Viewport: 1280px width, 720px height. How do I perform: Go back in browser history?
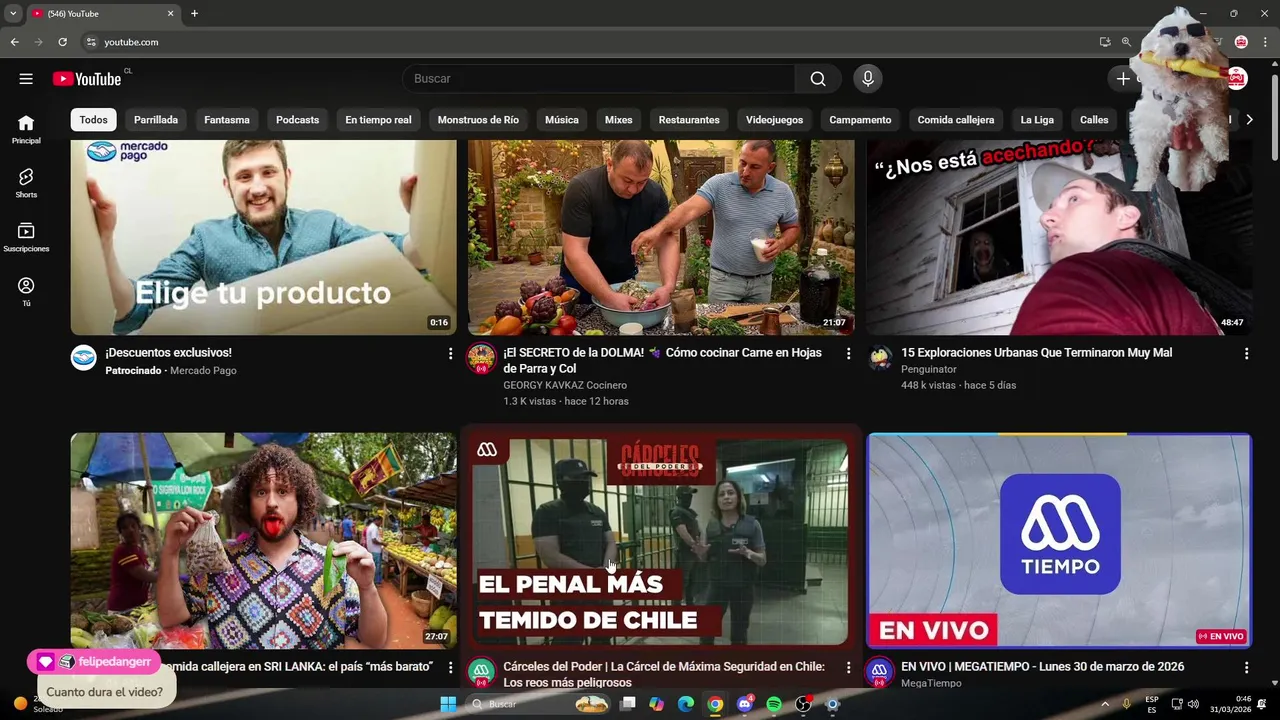point(14,42)
